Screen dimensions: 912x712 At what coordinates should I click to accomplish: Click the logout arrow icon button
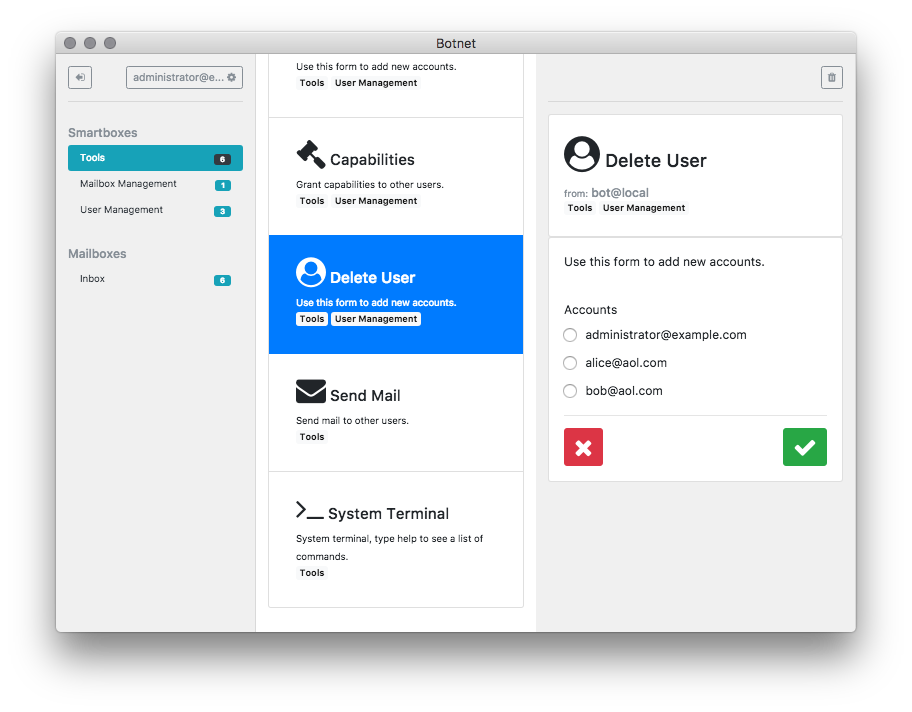[x=80, y=77]
